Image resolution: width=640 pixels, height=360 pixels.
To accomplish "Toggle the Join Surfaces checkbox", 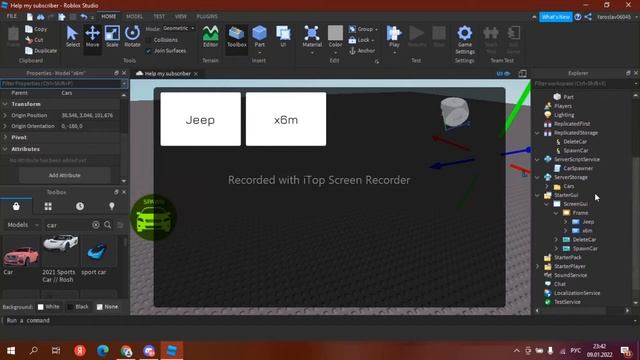I will 149,51.
